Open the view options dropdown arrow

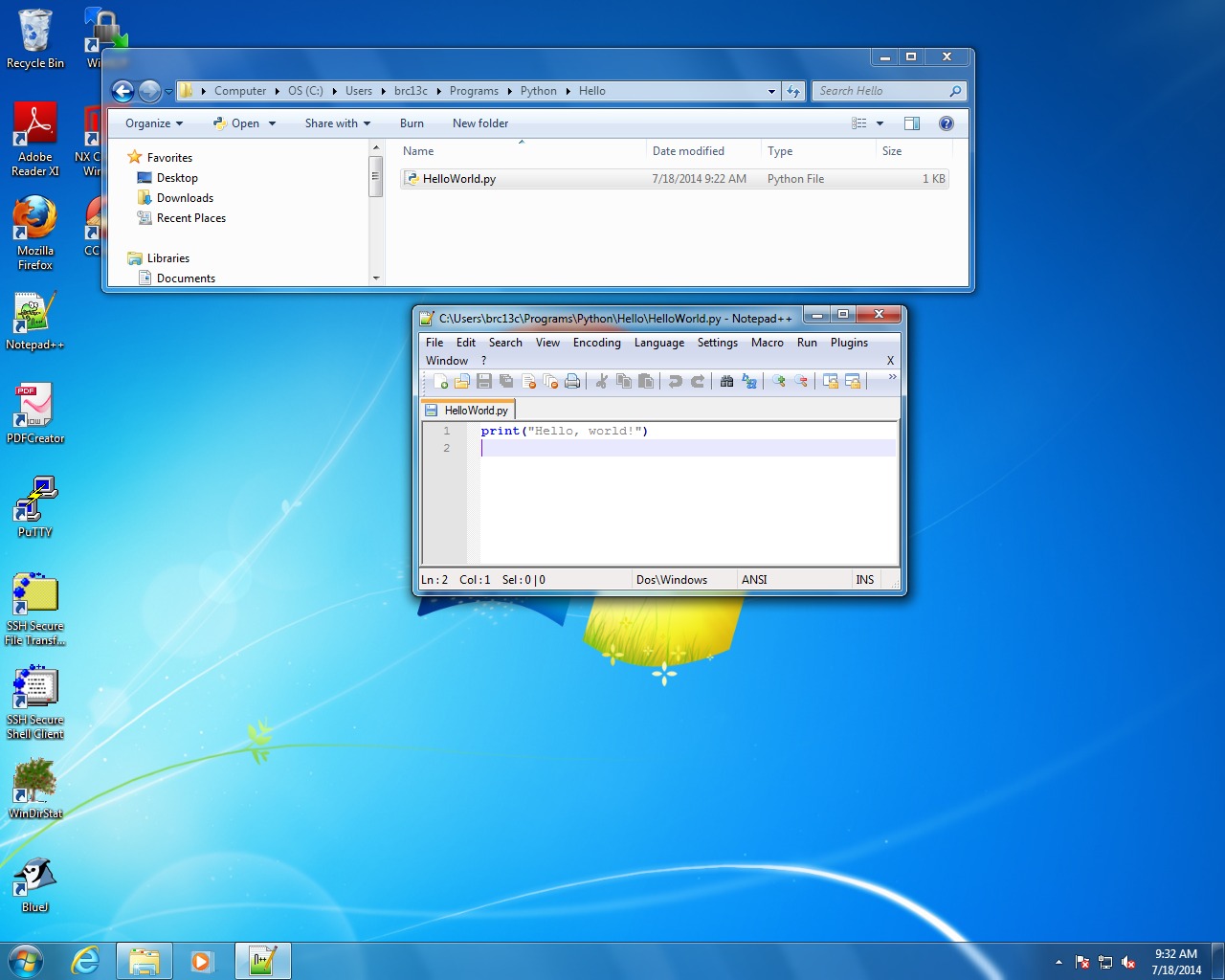(880, 123)
